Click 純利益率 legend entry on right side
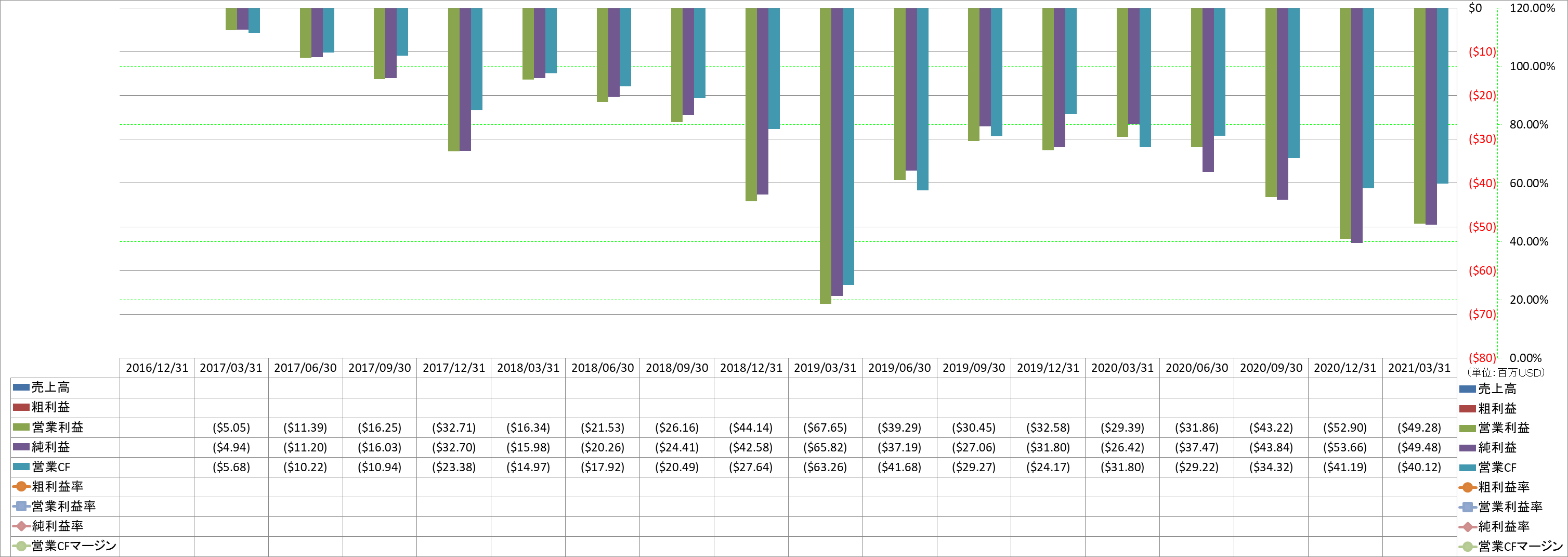Image resolution: width=1568 pixels, height=557 pixels. tap(1495, 526)
